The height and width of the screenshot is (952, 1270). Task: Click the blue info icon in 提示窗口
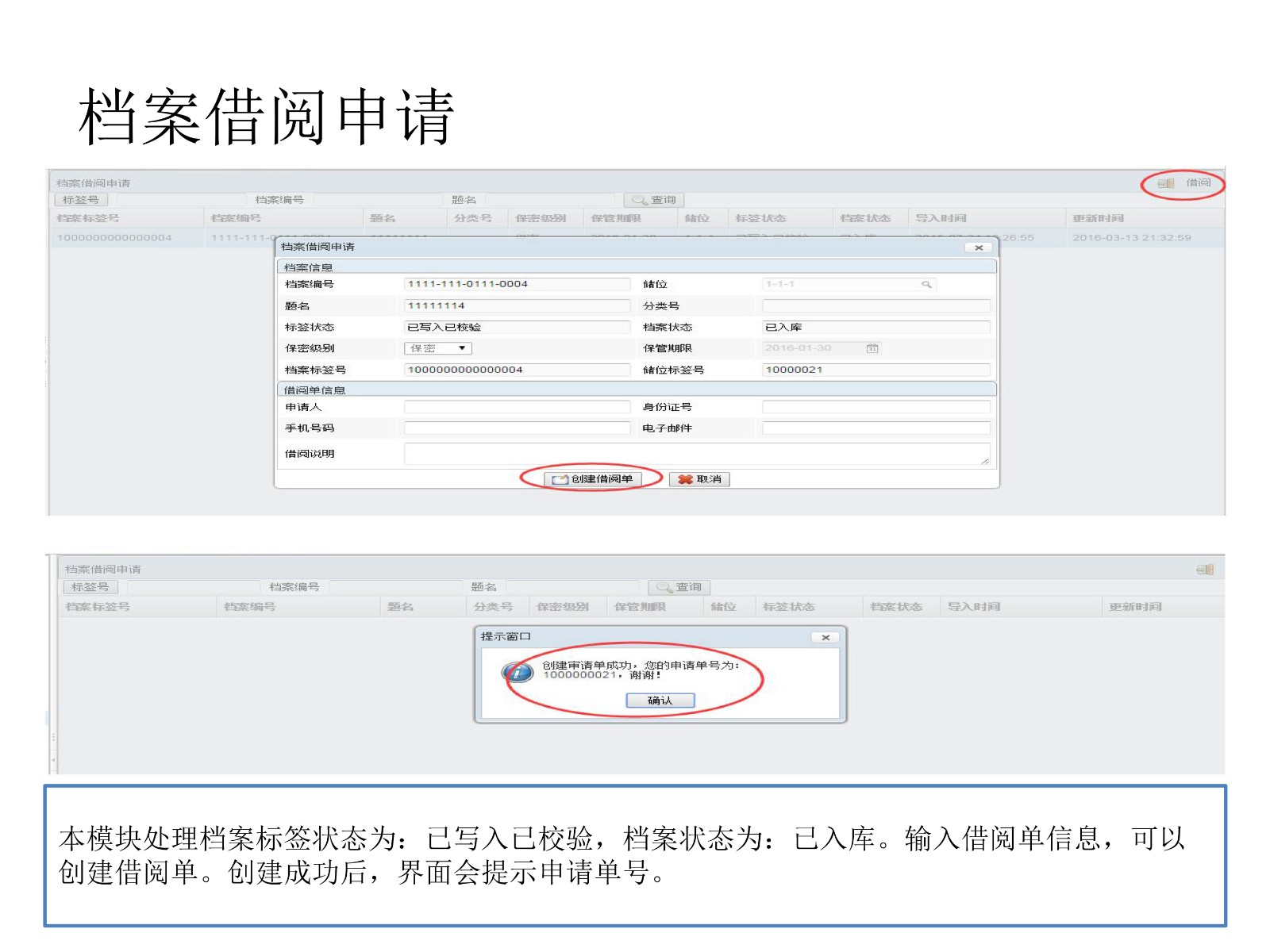click(x=518, y=673)
